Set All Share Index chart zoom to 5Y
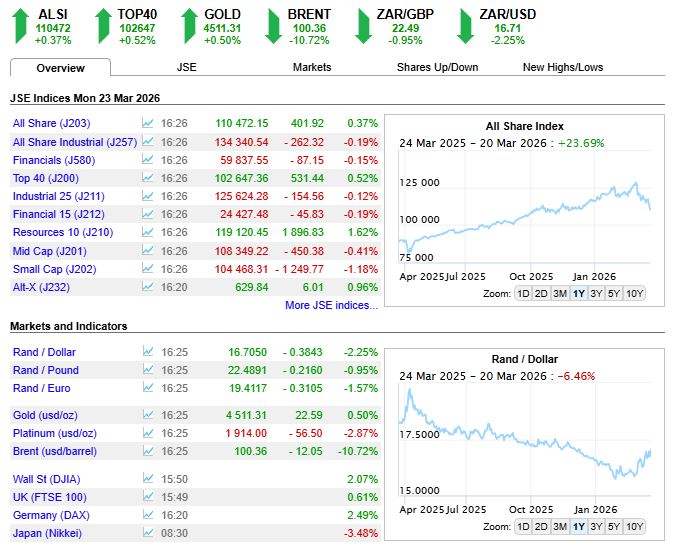The image size is (675, 546). (613, 294)
